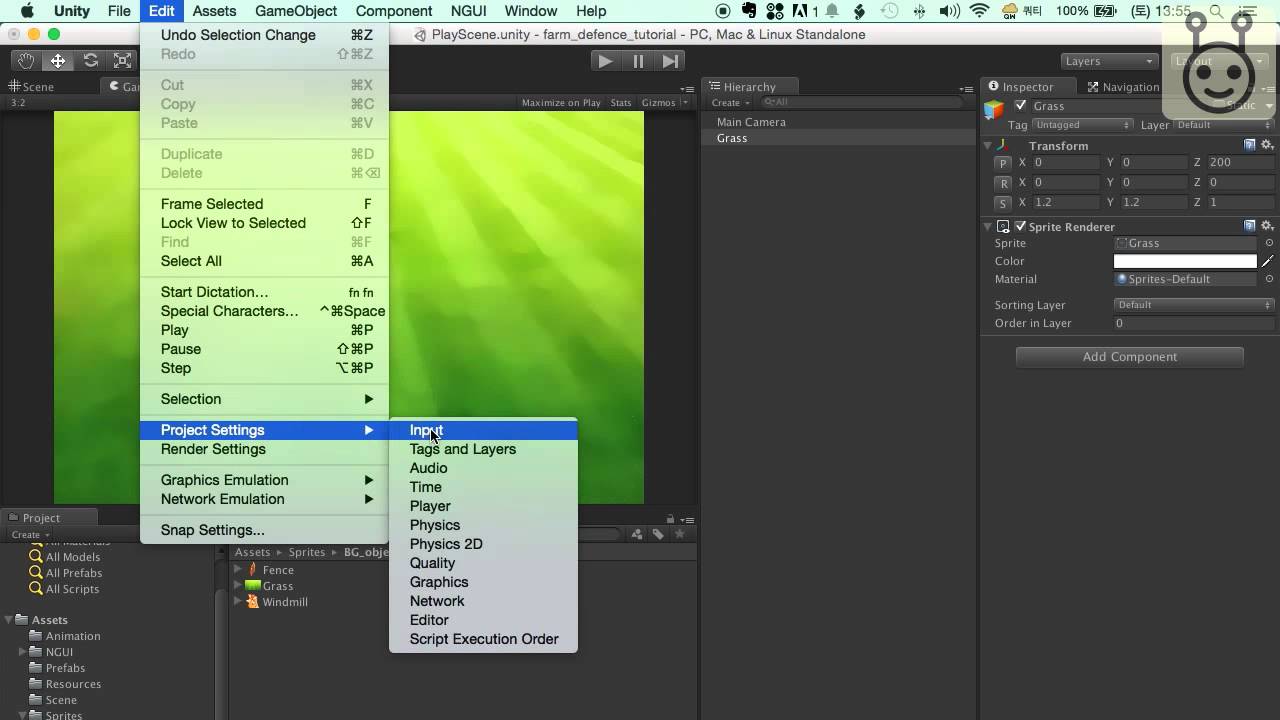Viewport: 1280px width, 720px height.
Task: Open object picker for Material field
Action: 1269,279
